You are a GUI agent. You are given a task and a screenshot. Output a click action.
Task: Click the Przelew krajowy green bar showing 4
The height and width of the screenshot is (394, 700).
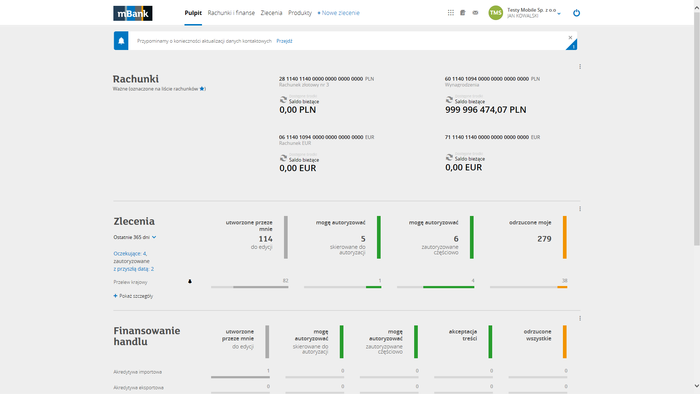pyautogui.click(x=449, y=287)
